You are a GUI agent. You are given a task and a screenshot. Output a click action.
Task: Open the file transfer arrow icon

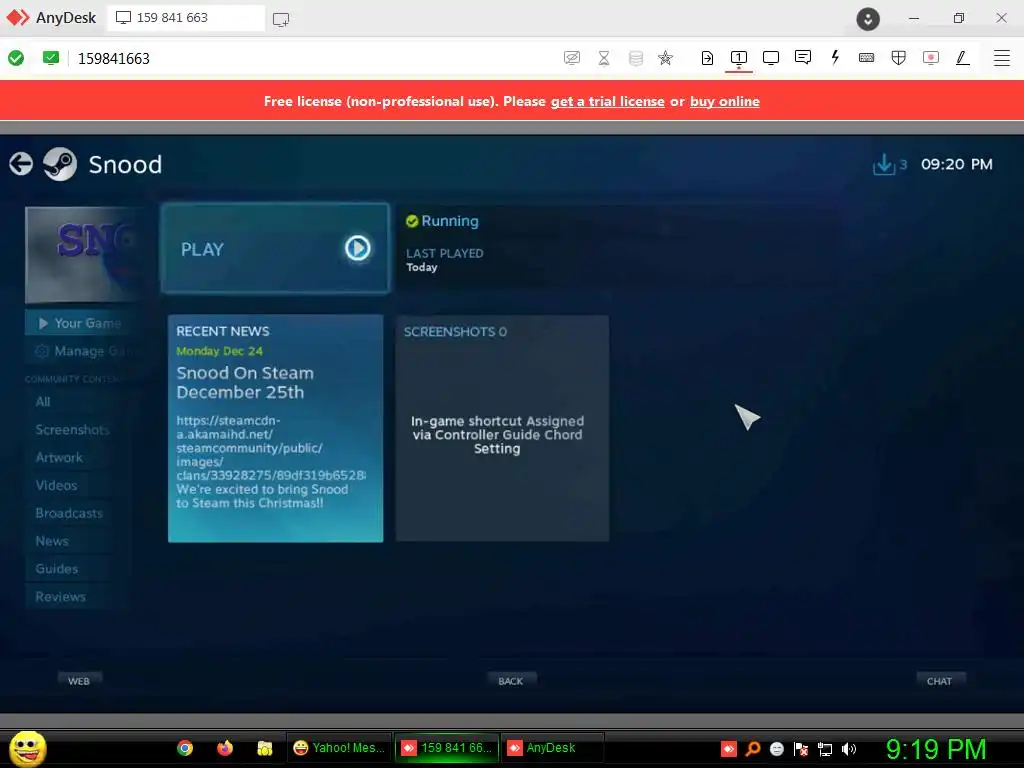click(707, 58)
